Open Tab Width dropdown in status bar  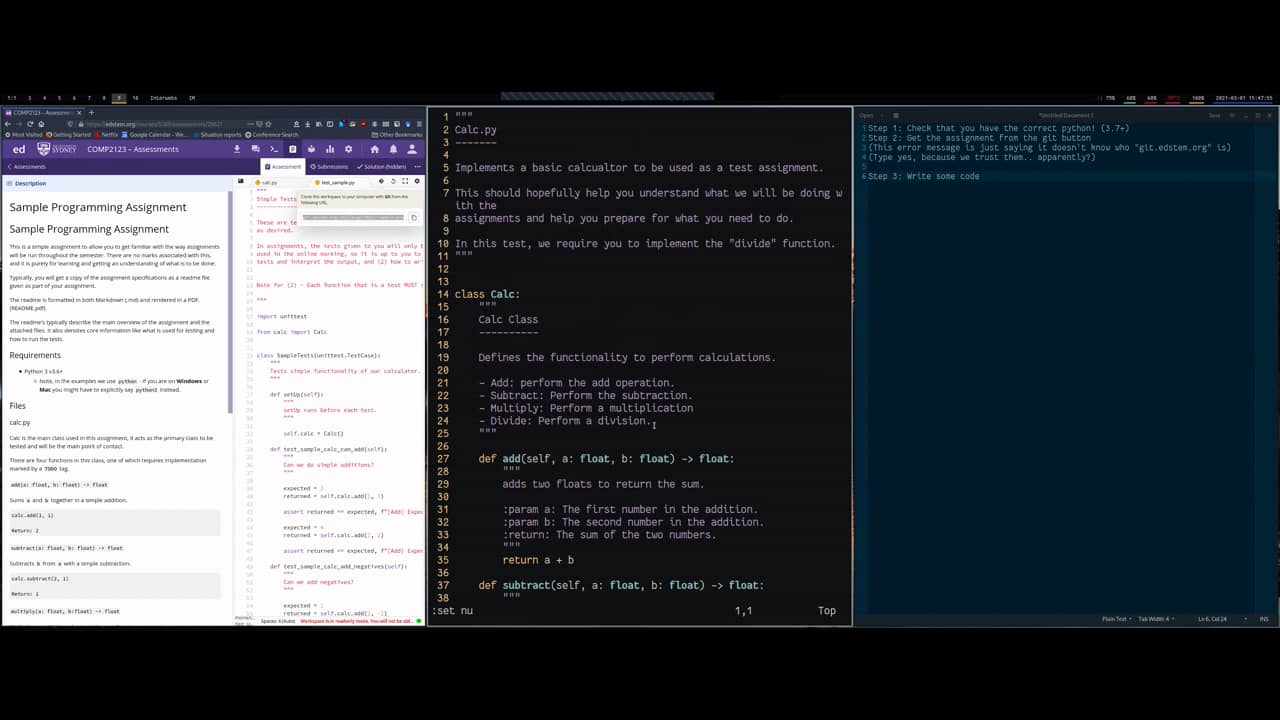click(x=1155, y=619)
